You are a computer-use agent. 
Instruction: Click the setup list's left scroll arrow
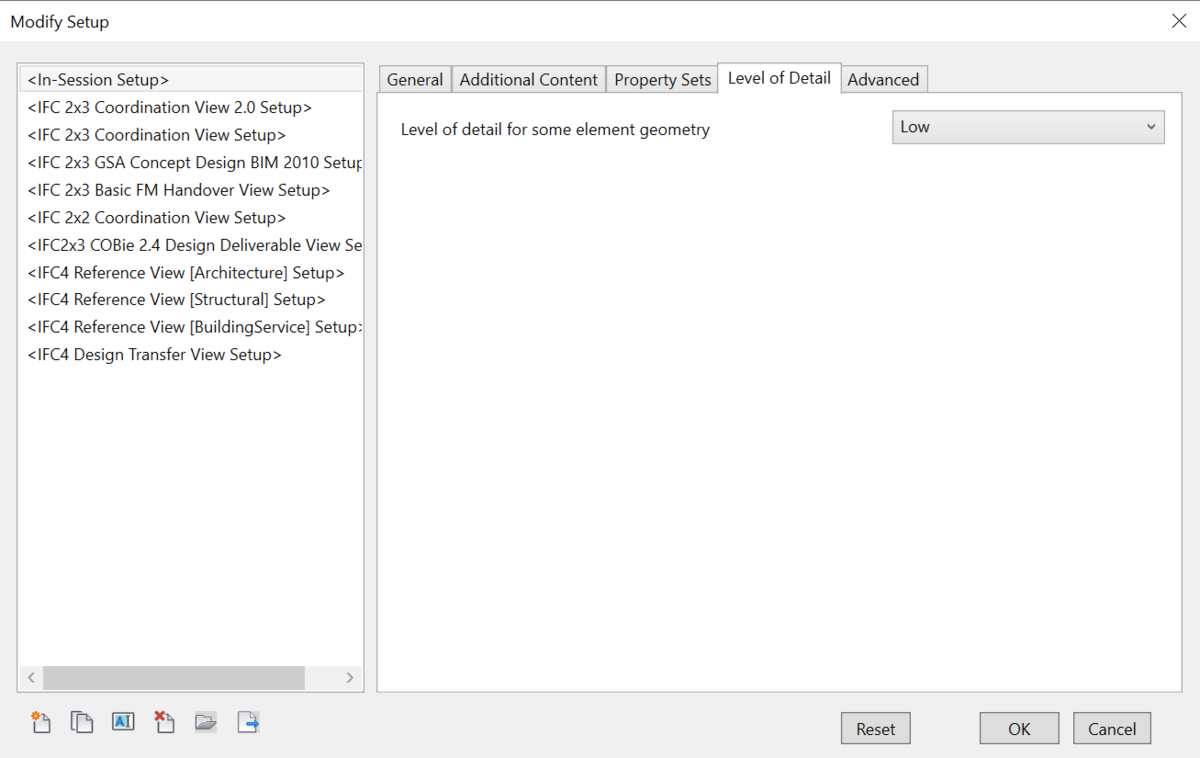(x=32, y=678)
